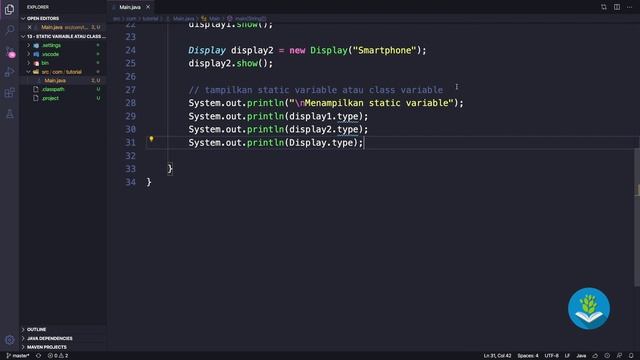Click display2.type on line 30
Screen dimensions: 640x360
coord(324,129)
